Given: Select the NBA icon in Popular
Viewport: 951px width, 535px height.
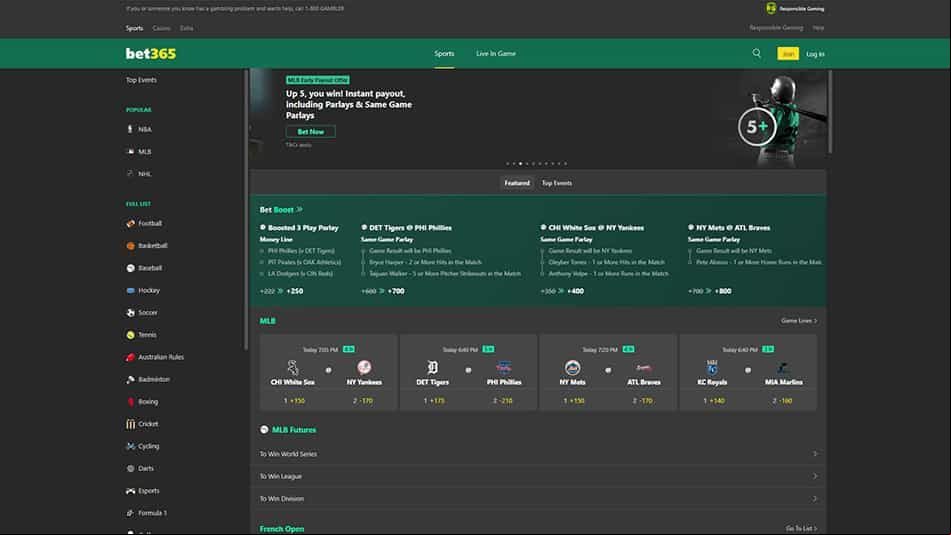Looking at the screenshot, I should (130, 129).
